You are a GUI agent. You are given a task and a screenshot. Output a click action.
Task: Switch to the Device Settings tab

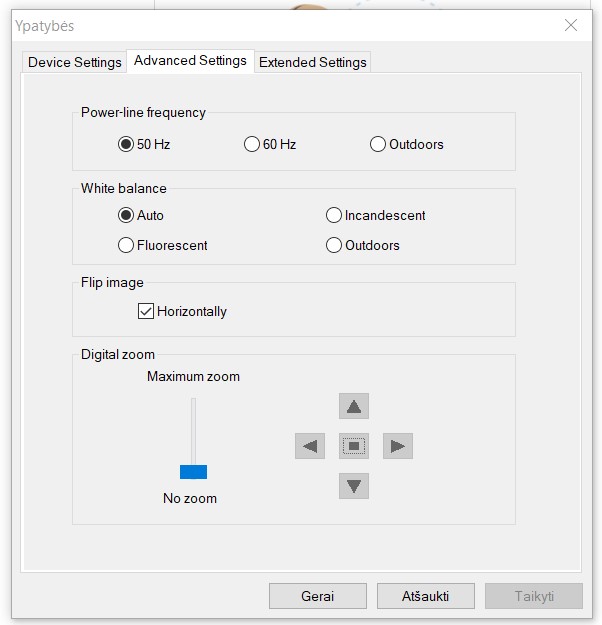click(x=75, y=62)
